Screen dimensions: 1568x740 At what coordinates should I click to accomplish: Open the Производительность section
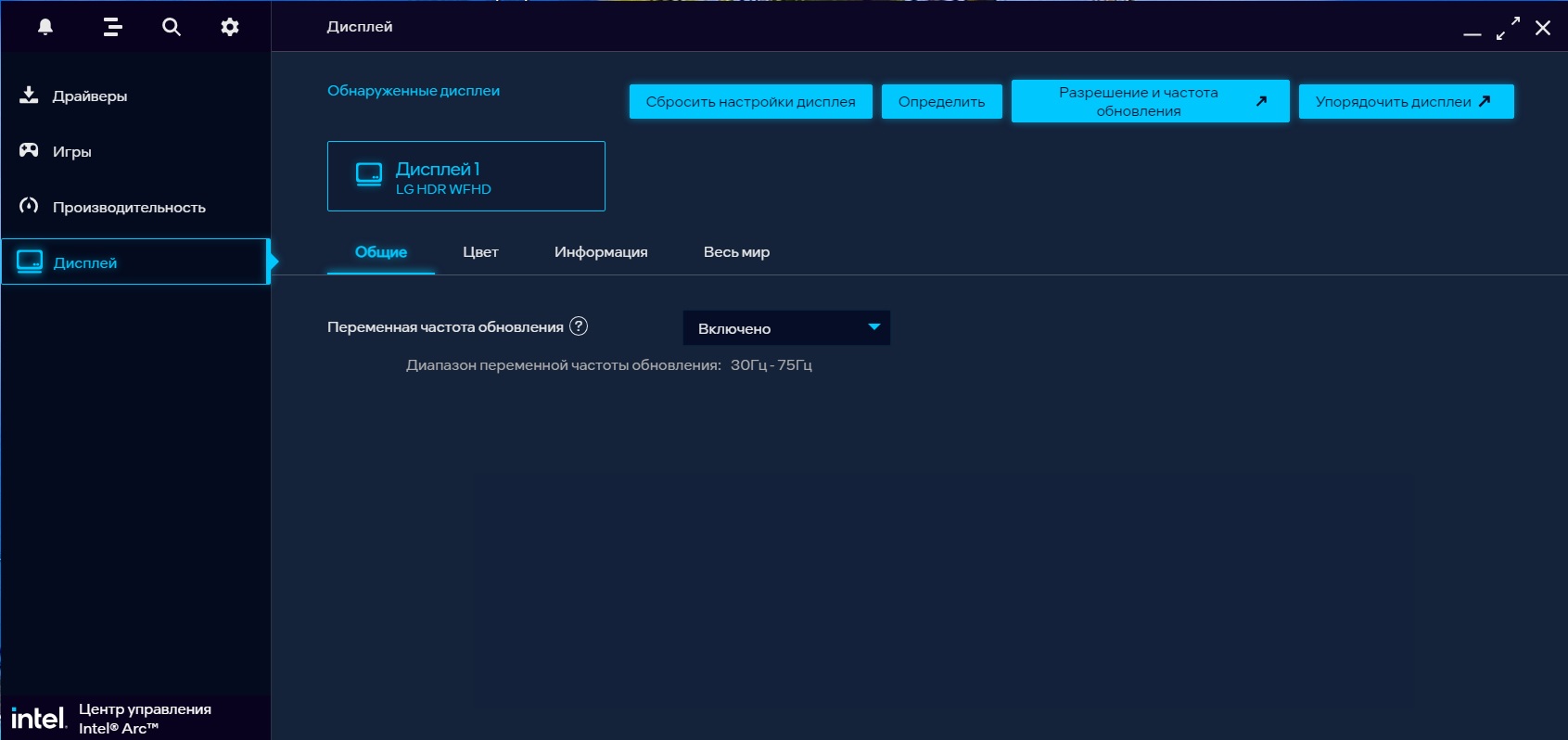(135, 207)
